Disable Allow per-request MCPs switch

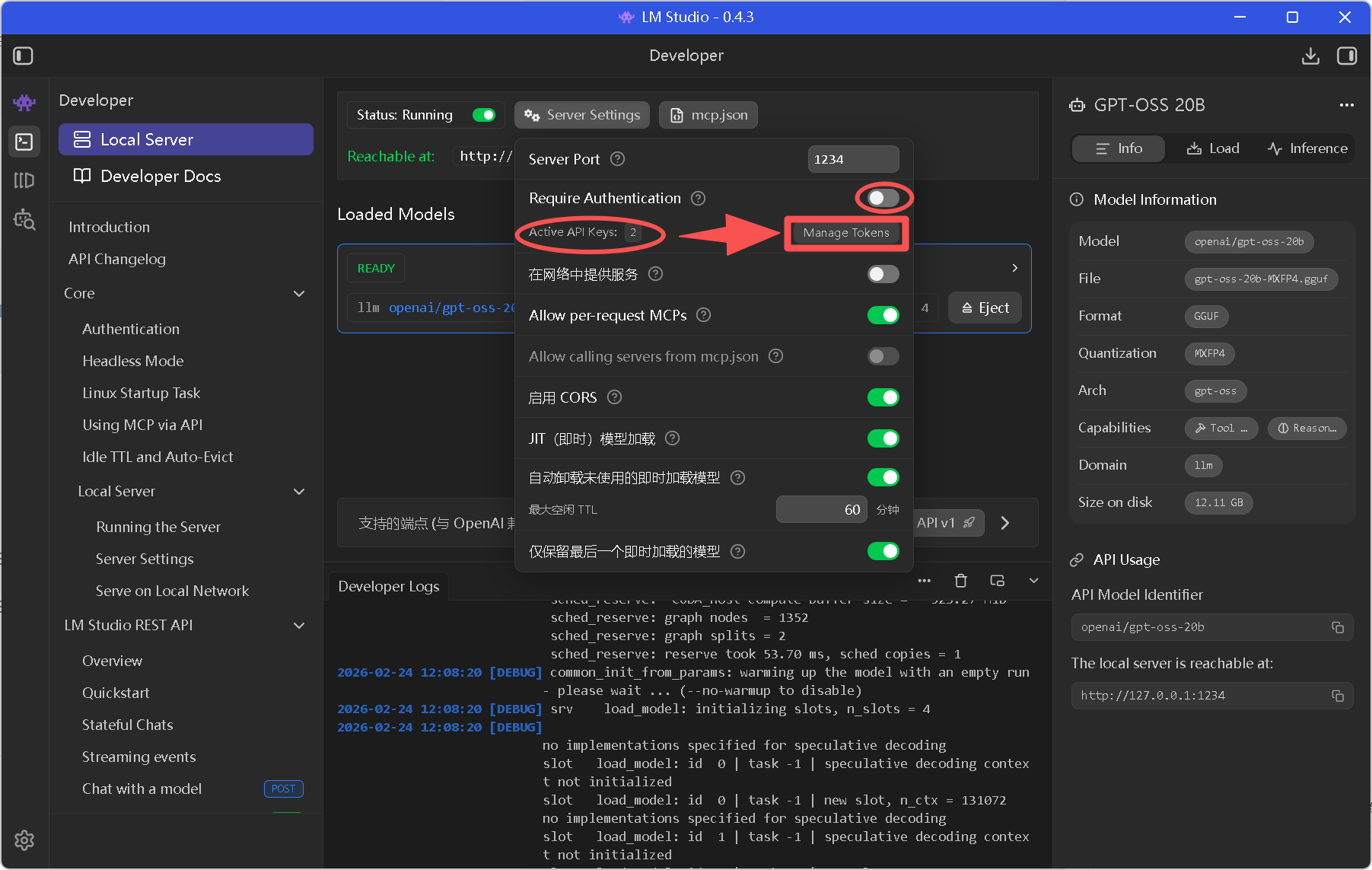point(883,315)
